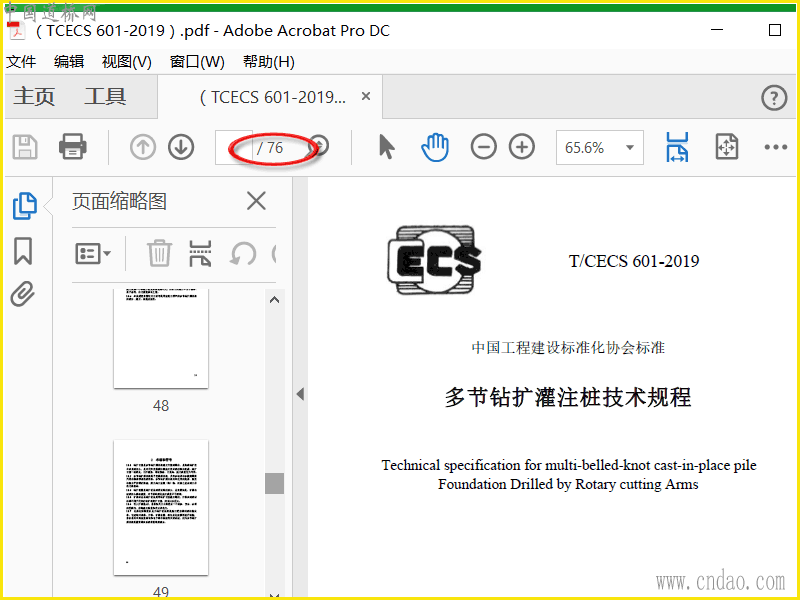
Task: Open the Attachments paperclip icon
Action: 23,294
